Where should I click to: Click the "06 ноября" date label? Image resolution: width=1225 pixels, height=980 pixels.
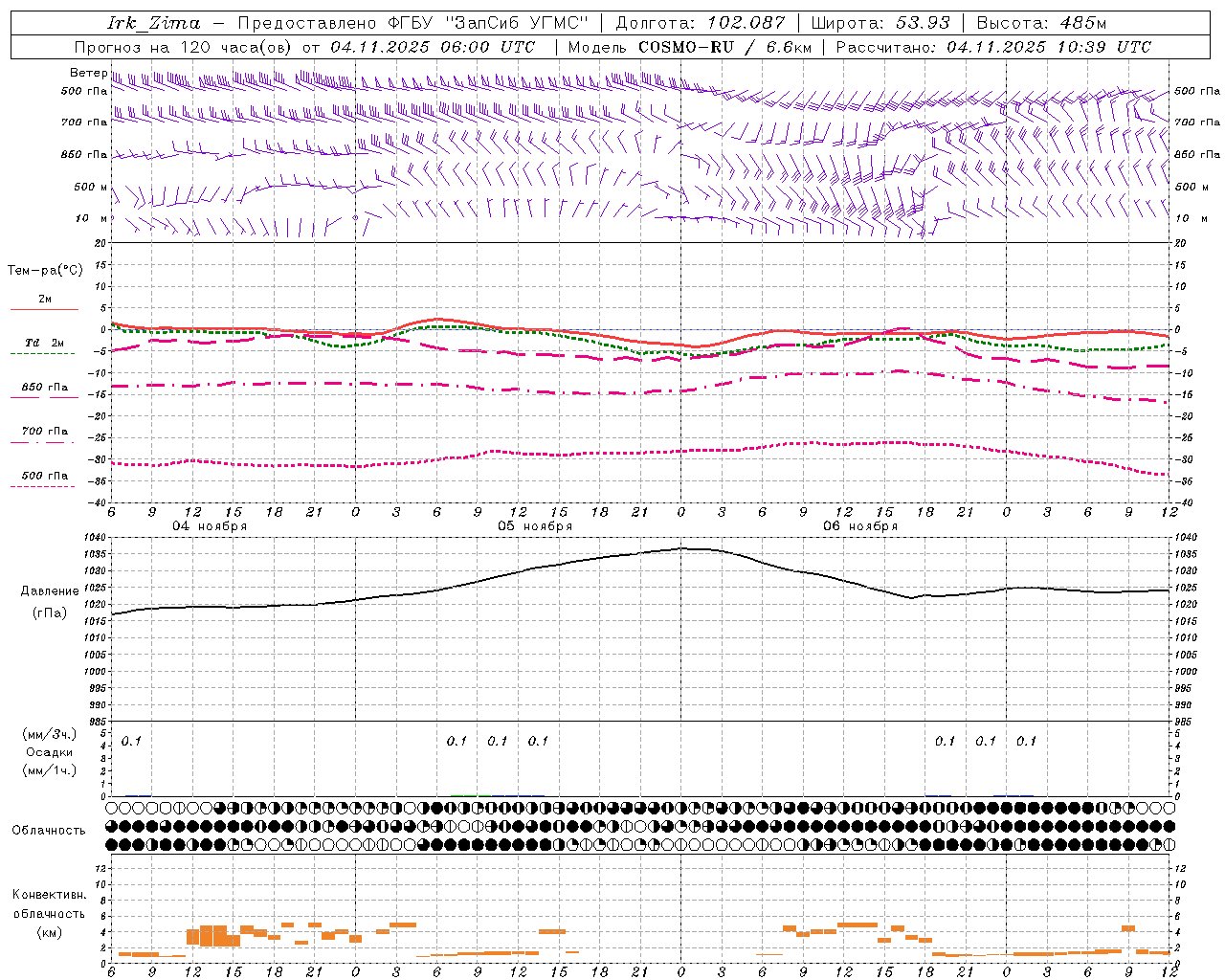(860, 526)
